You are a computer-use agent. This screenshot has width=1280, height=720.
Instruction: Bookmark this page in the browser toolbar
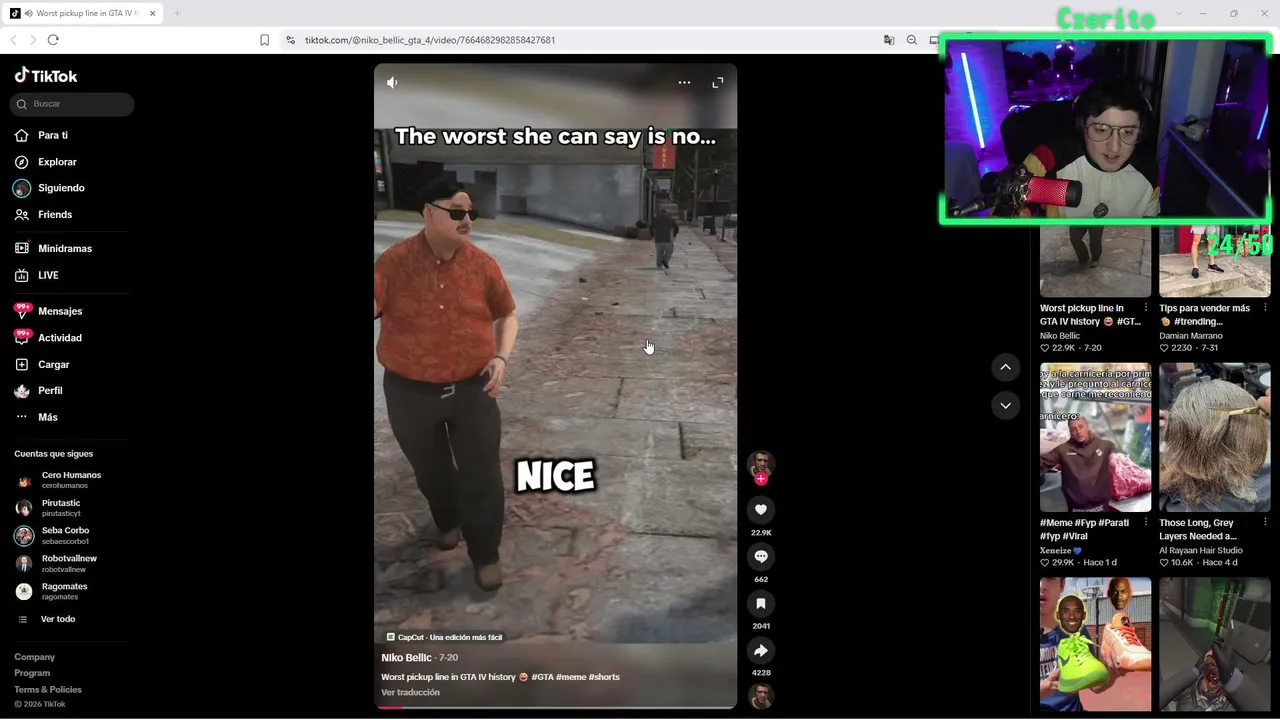[x=264, y=40]
